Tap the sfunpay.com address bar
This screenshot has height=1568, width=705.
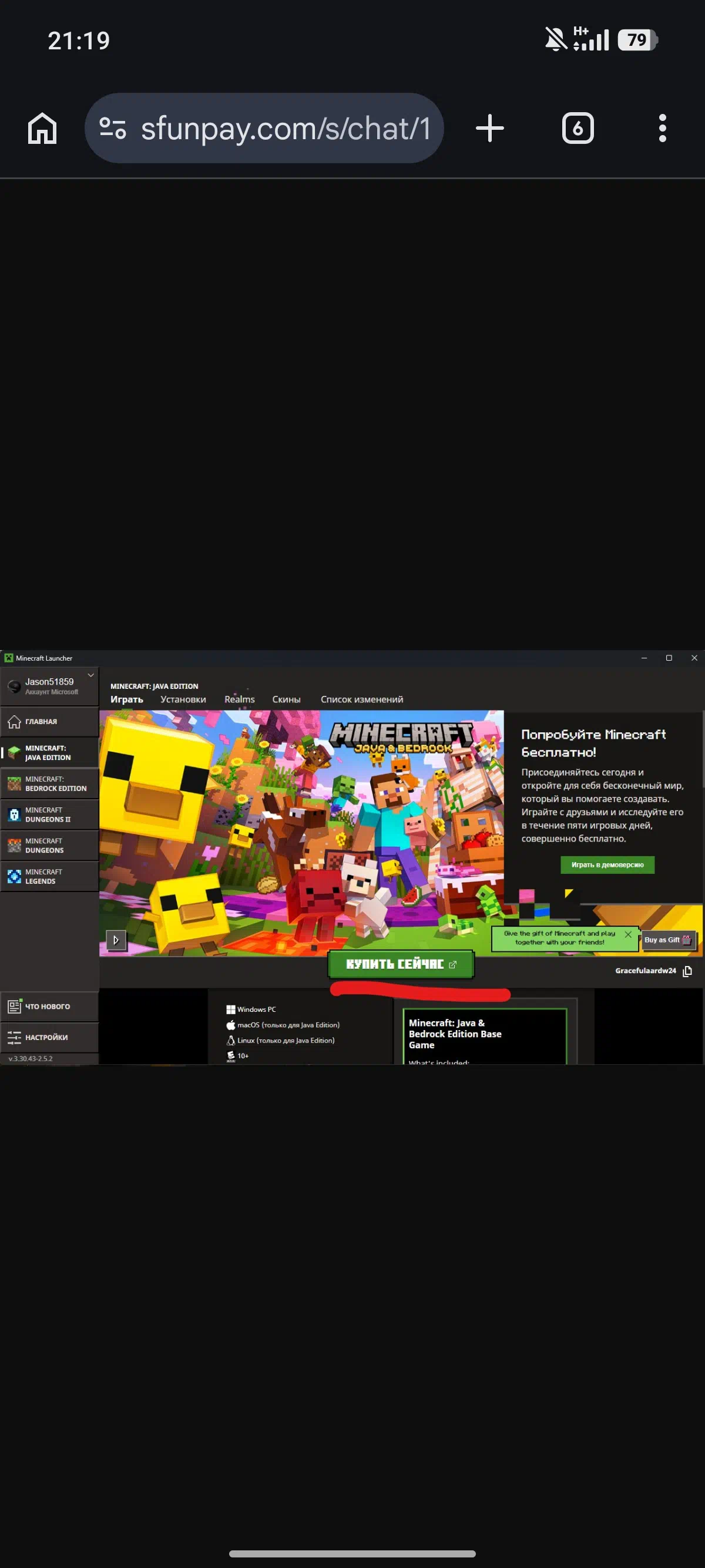tap(285, 129)
